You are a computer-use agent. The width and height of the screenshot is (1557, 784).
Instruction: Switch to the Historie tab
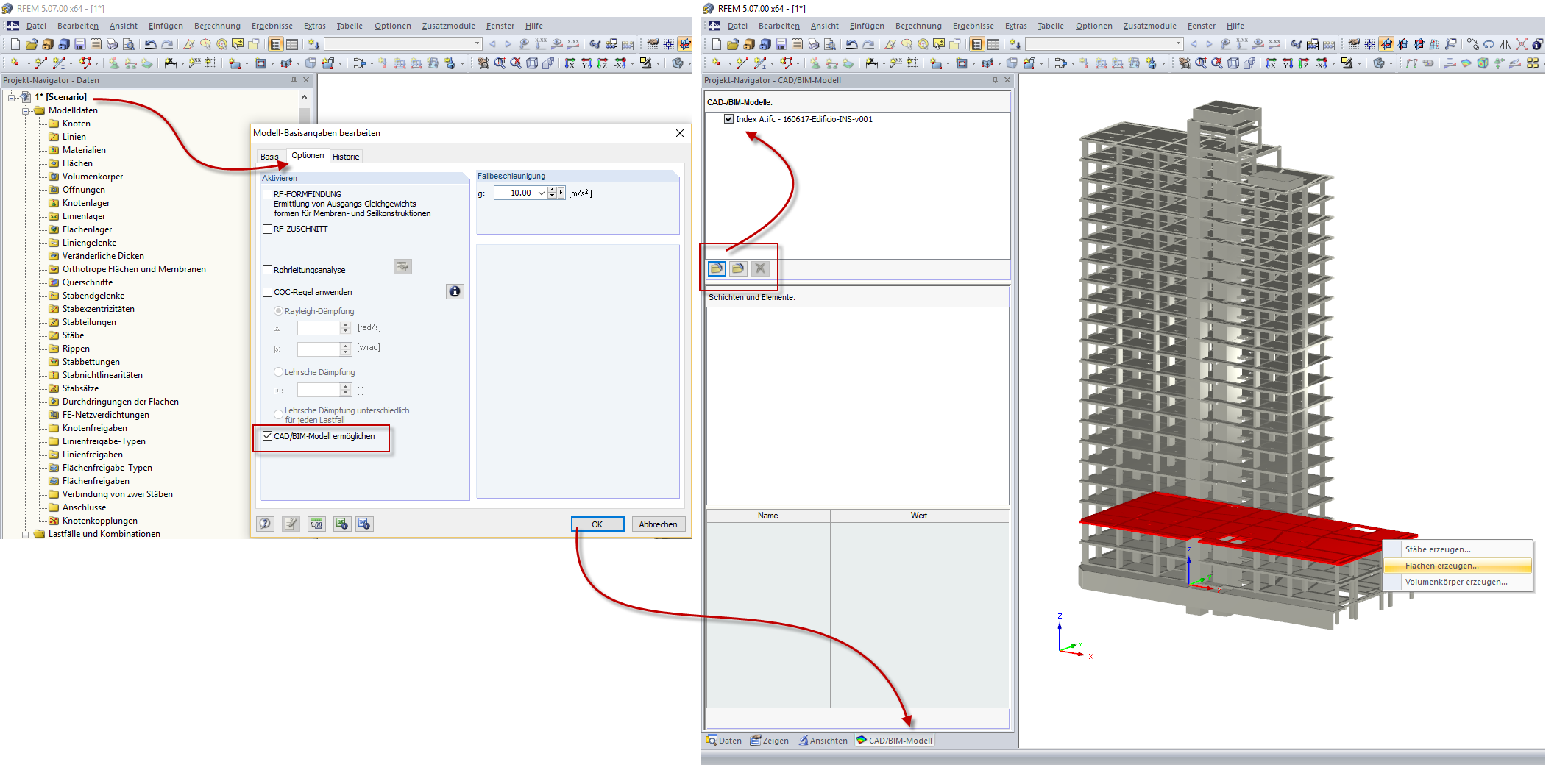coord(346,156)
